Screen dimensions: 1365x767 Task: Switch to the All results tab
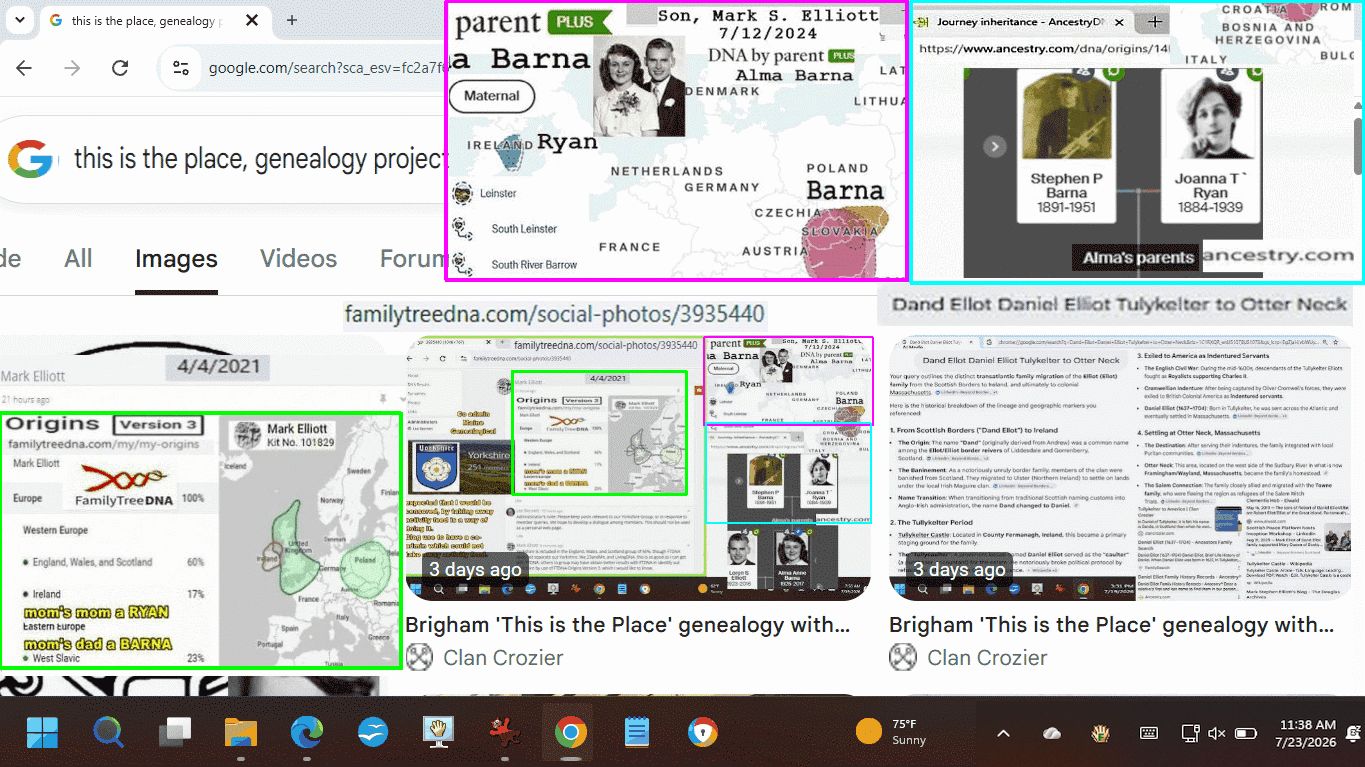pos(79,259)
